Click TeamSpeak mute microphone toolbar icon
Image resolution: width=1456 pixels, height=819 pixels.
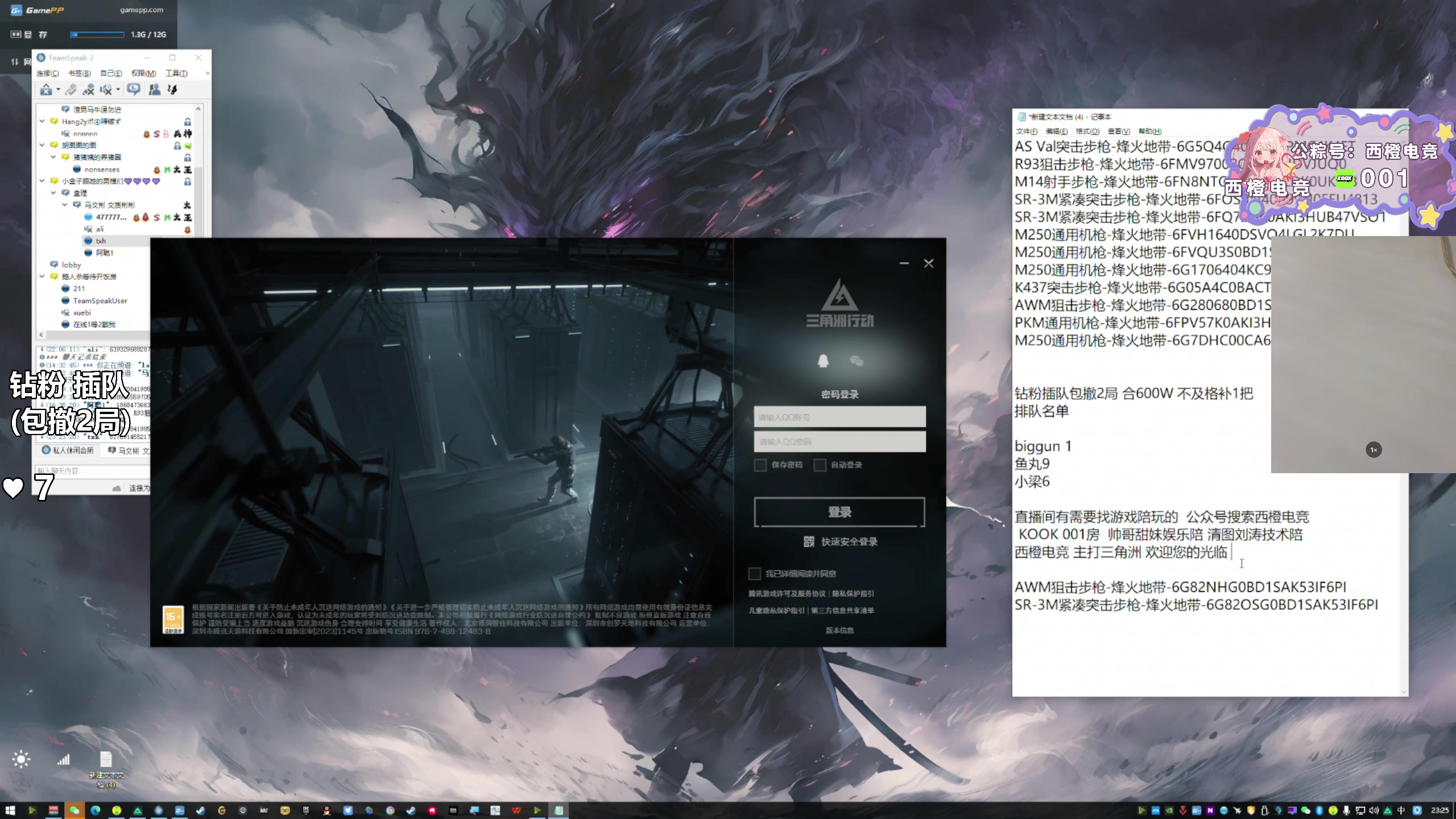pyautogui.click(x=88, y=89)
